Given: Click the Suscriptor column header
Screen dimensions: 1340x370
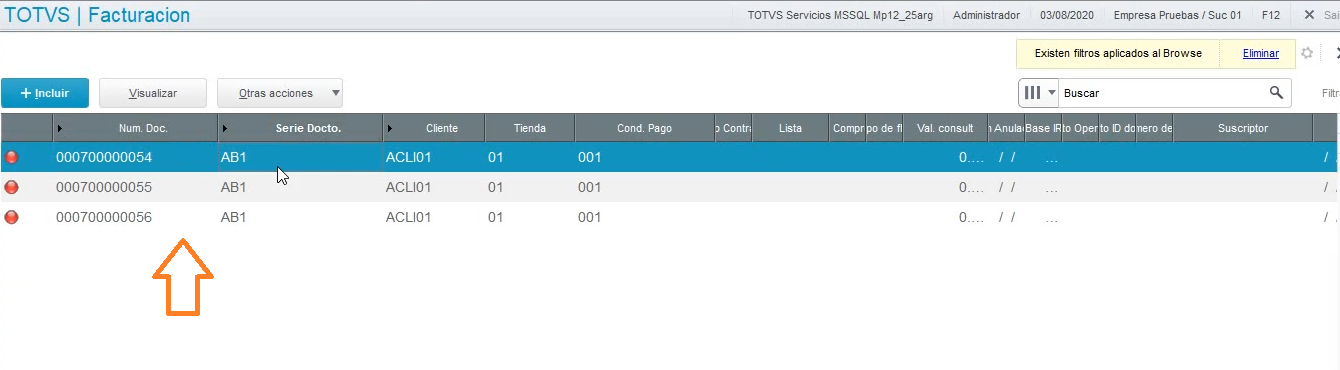Looking at the screenshot, I should tap(1243, 128).
